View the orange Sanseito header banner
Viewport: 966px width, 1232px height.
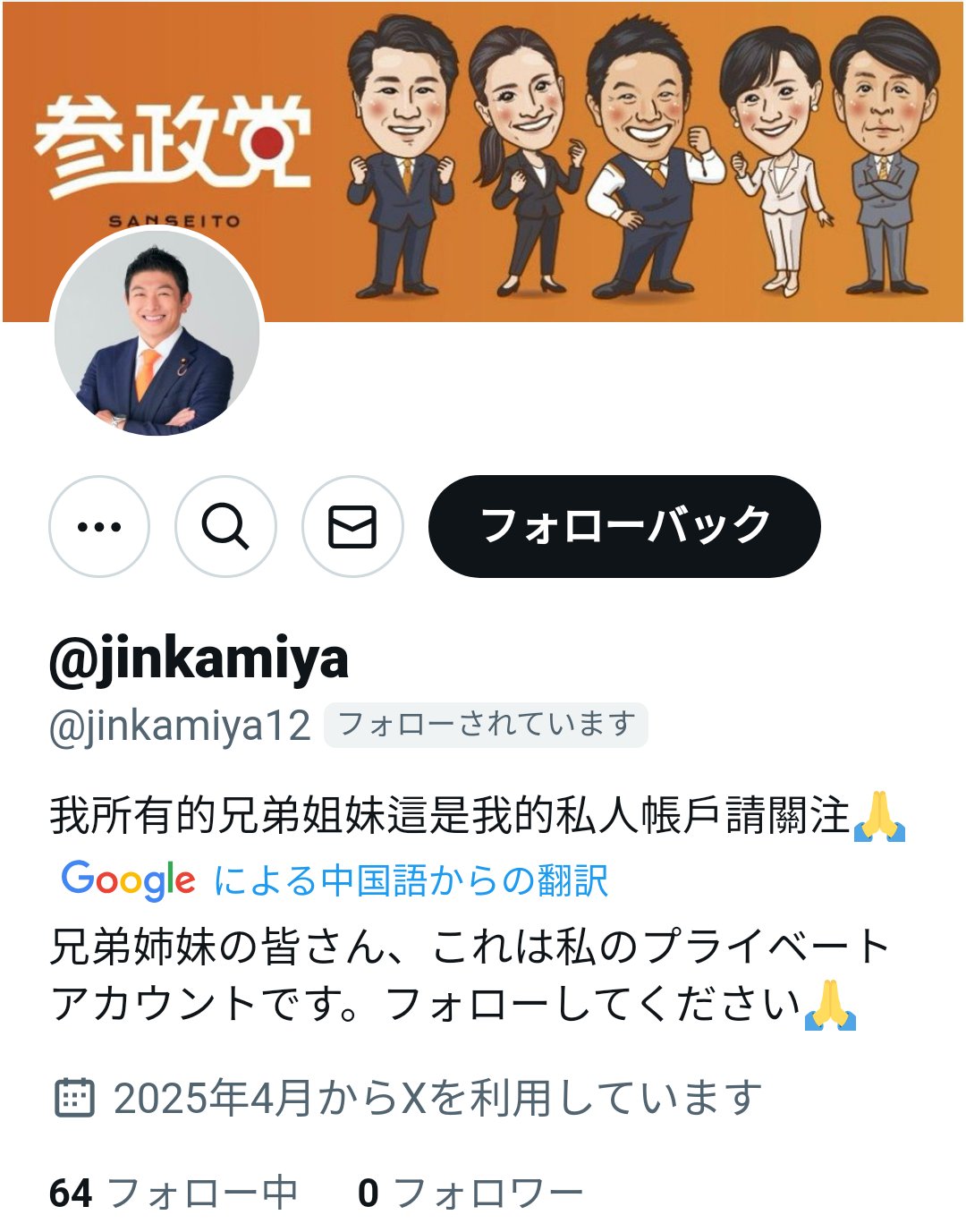pyautogui.click(x=483, y=161)
